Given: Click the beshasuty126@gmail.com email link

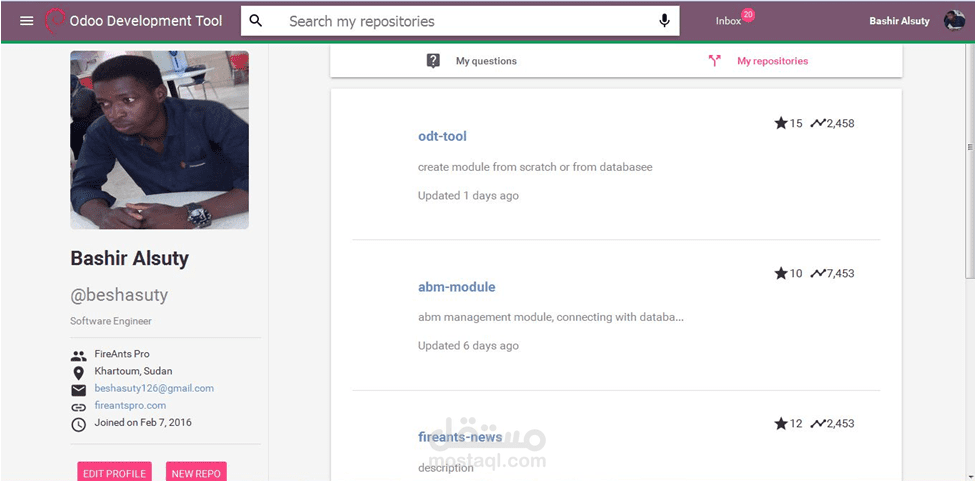Looking at the screenshot, I should 154,388.
